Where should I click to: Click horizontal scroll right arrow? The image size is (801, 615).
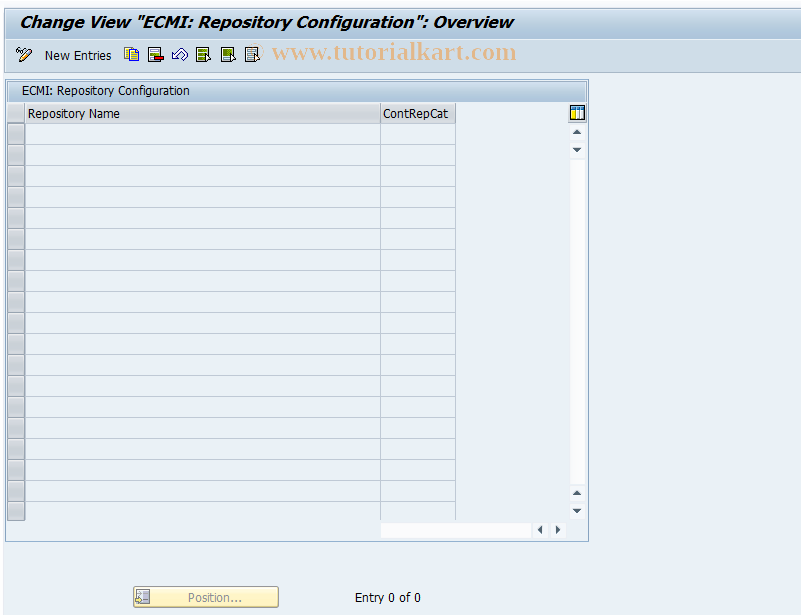pos(558,530)
